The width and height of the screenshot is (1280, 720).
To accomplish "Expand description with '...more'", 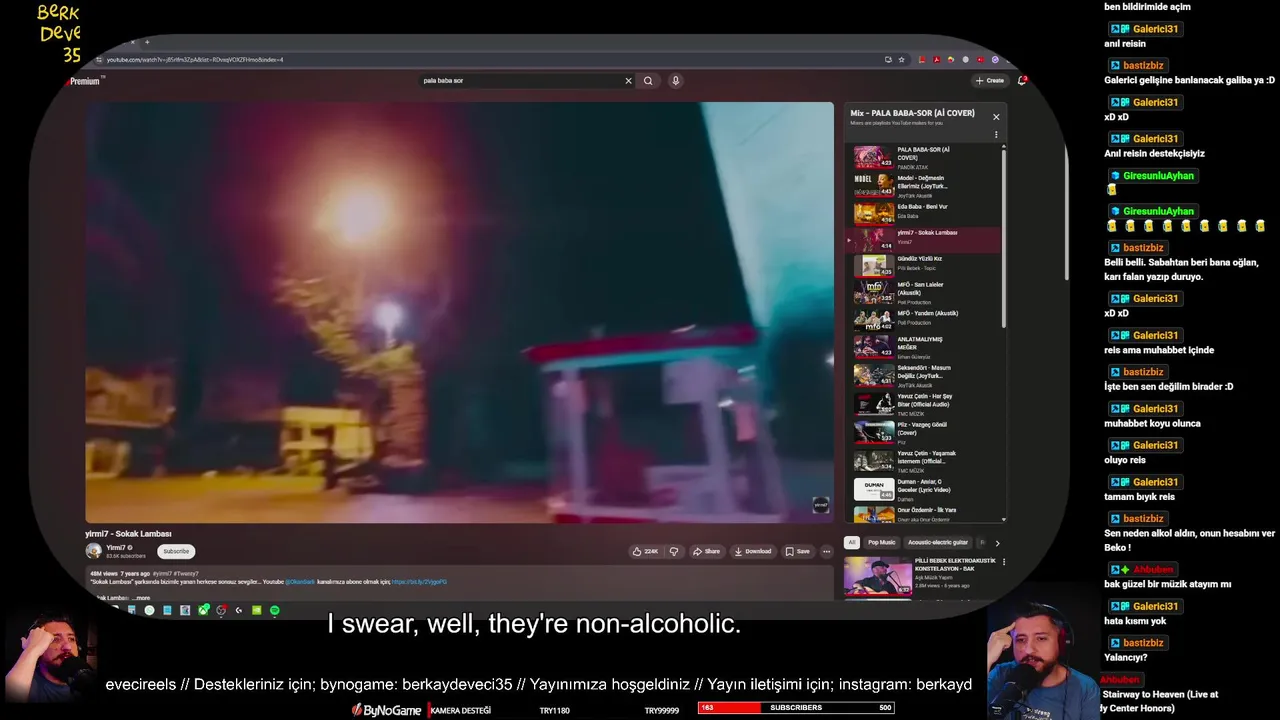I will tap(140, 598).
